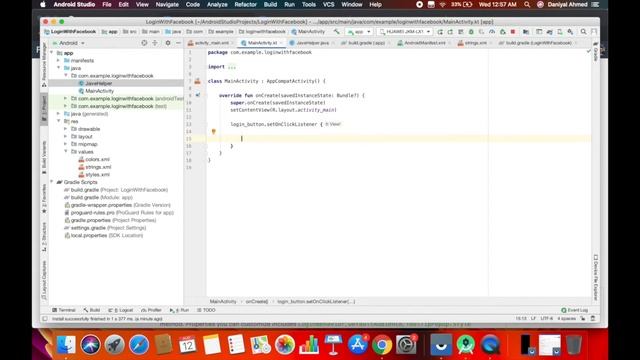The image size is (640, 360).
Task: Open the Build tool window button
Action: [x=92, y=310]
